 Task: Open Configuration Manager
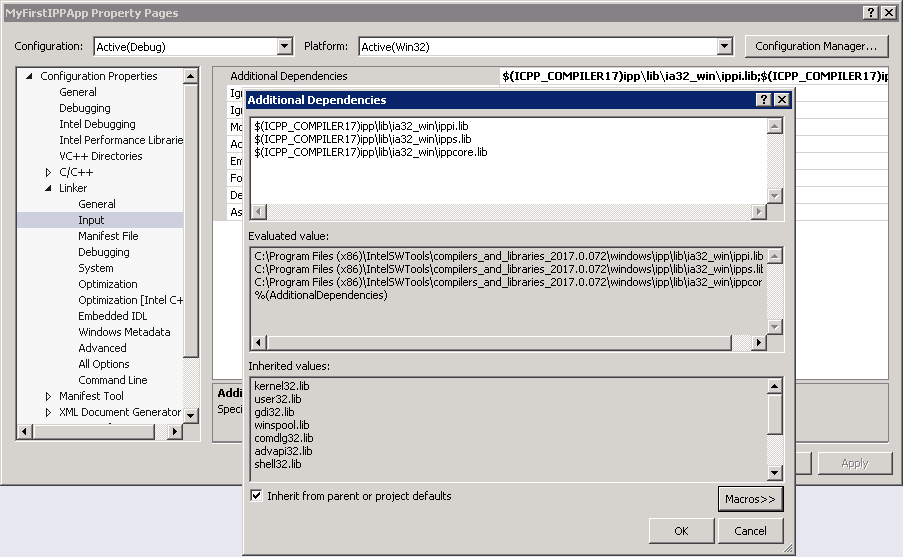coord(815,47)
